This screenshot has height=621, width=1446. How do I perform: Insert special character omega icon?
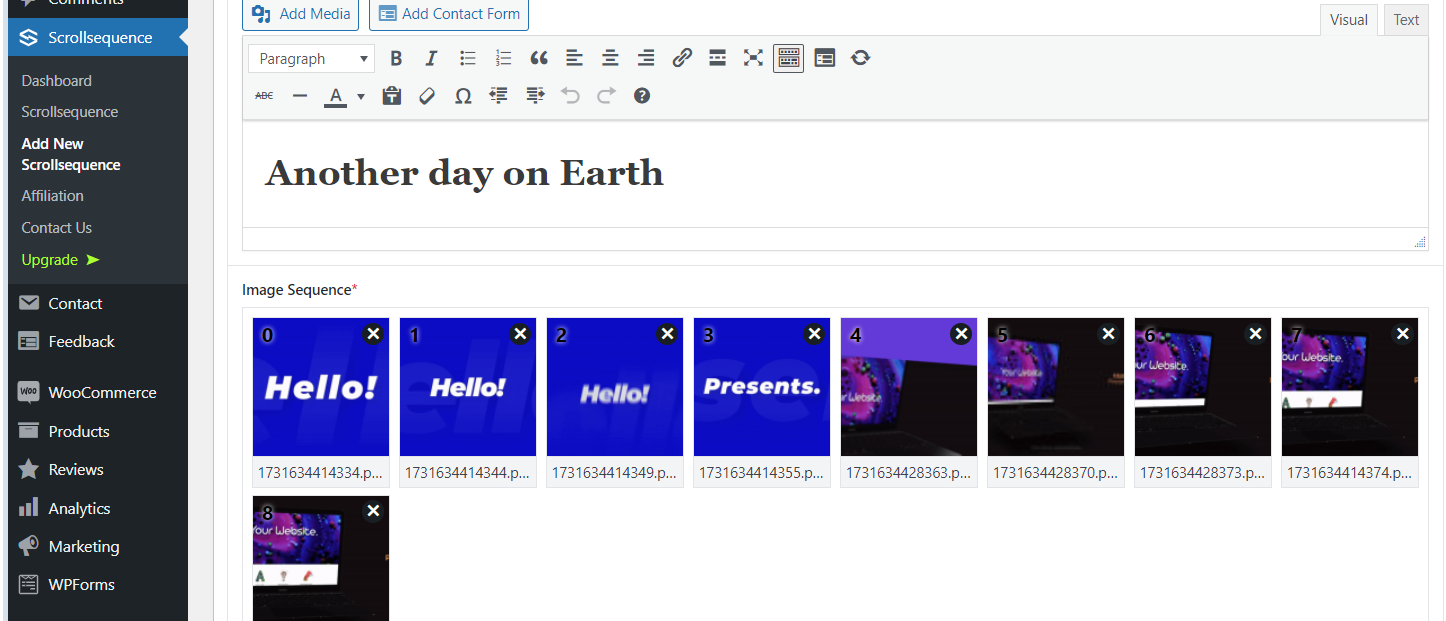coord(463,96)
